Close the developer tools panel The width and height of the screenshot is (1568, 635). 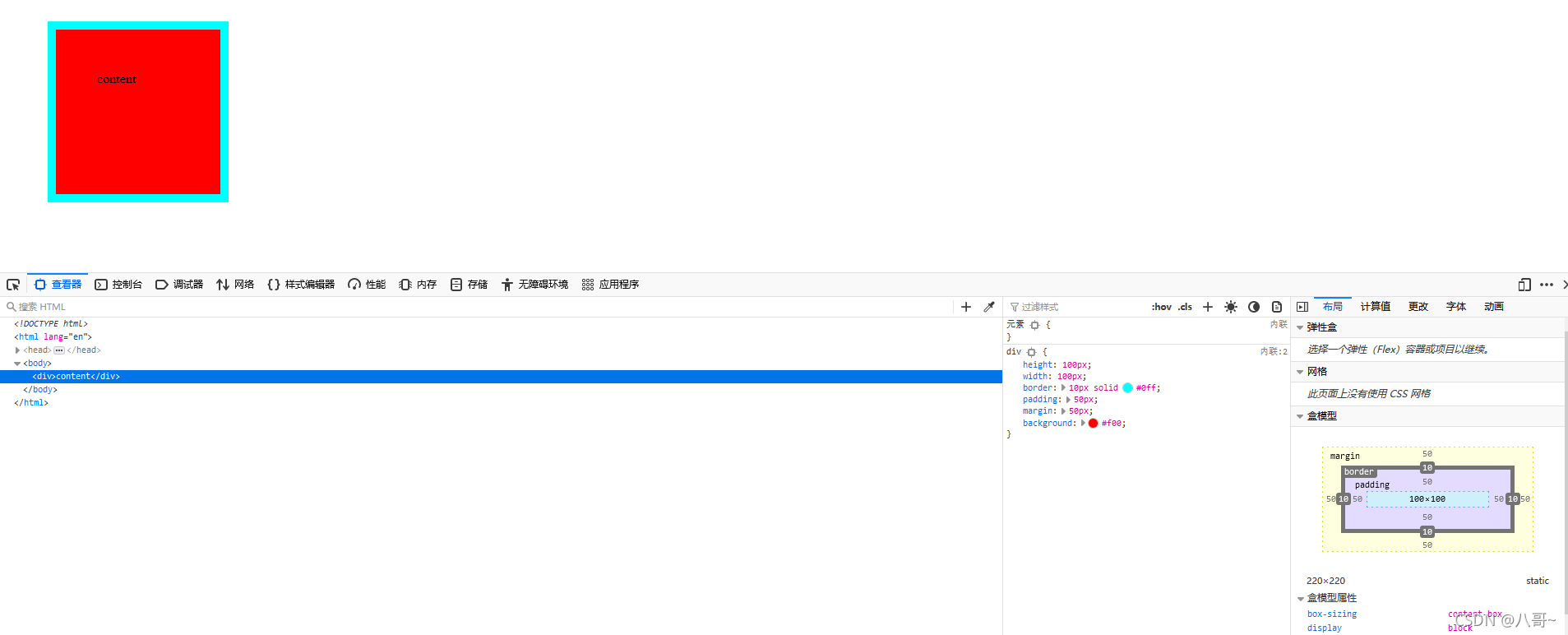pos(1564,285)
